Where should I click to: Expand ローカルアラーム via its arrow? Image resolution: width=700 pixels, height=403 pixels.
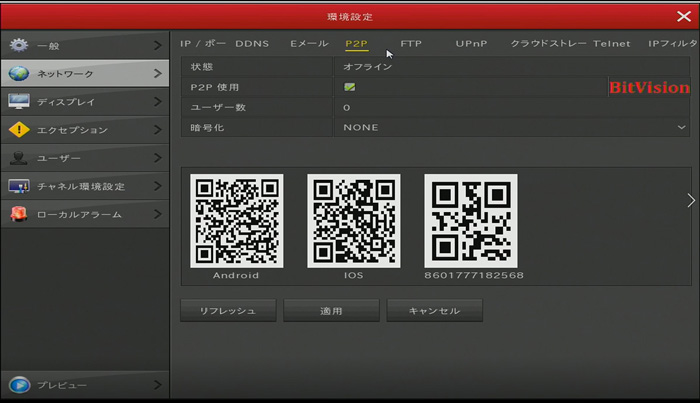tap(158, 214)
